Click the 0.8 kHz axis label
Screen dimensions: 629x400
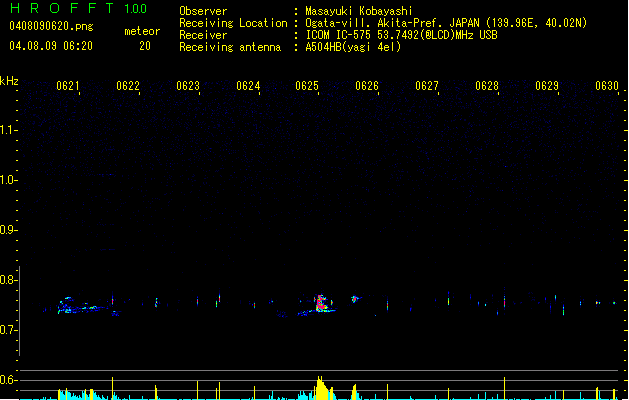coord(8,280)
